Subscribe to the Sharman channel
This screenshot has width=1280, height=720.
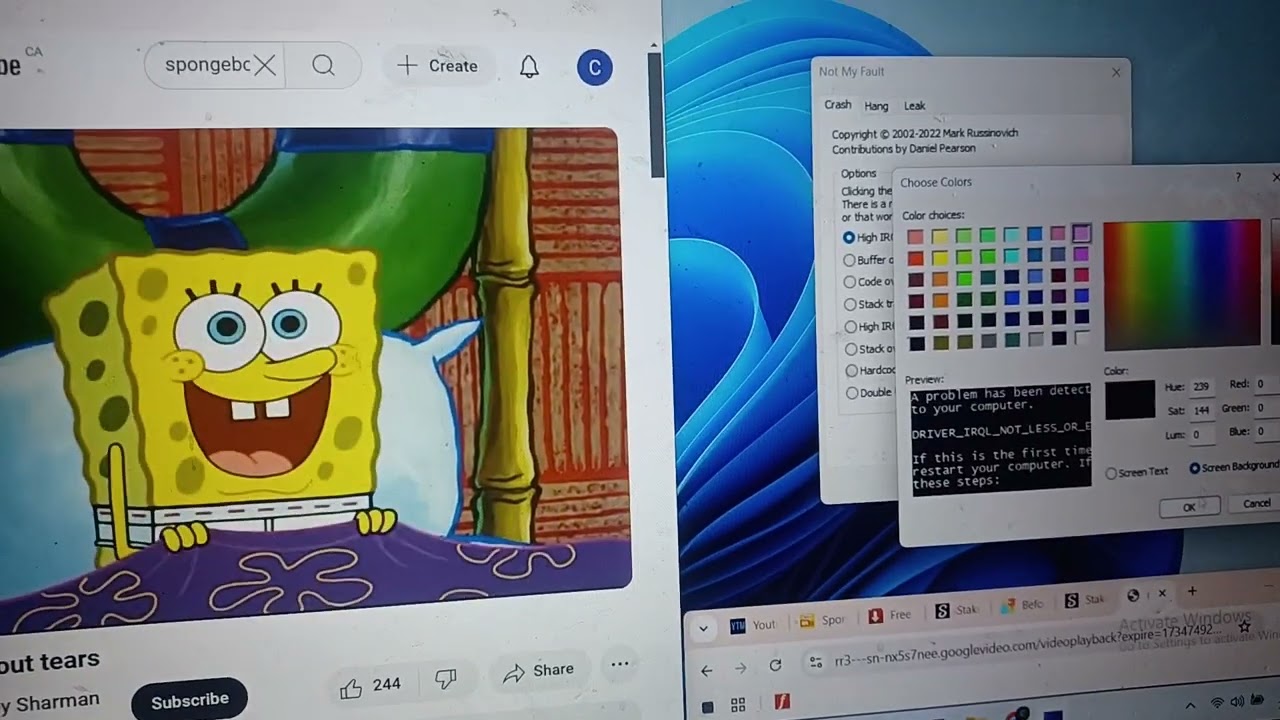(x=189, y=701)
